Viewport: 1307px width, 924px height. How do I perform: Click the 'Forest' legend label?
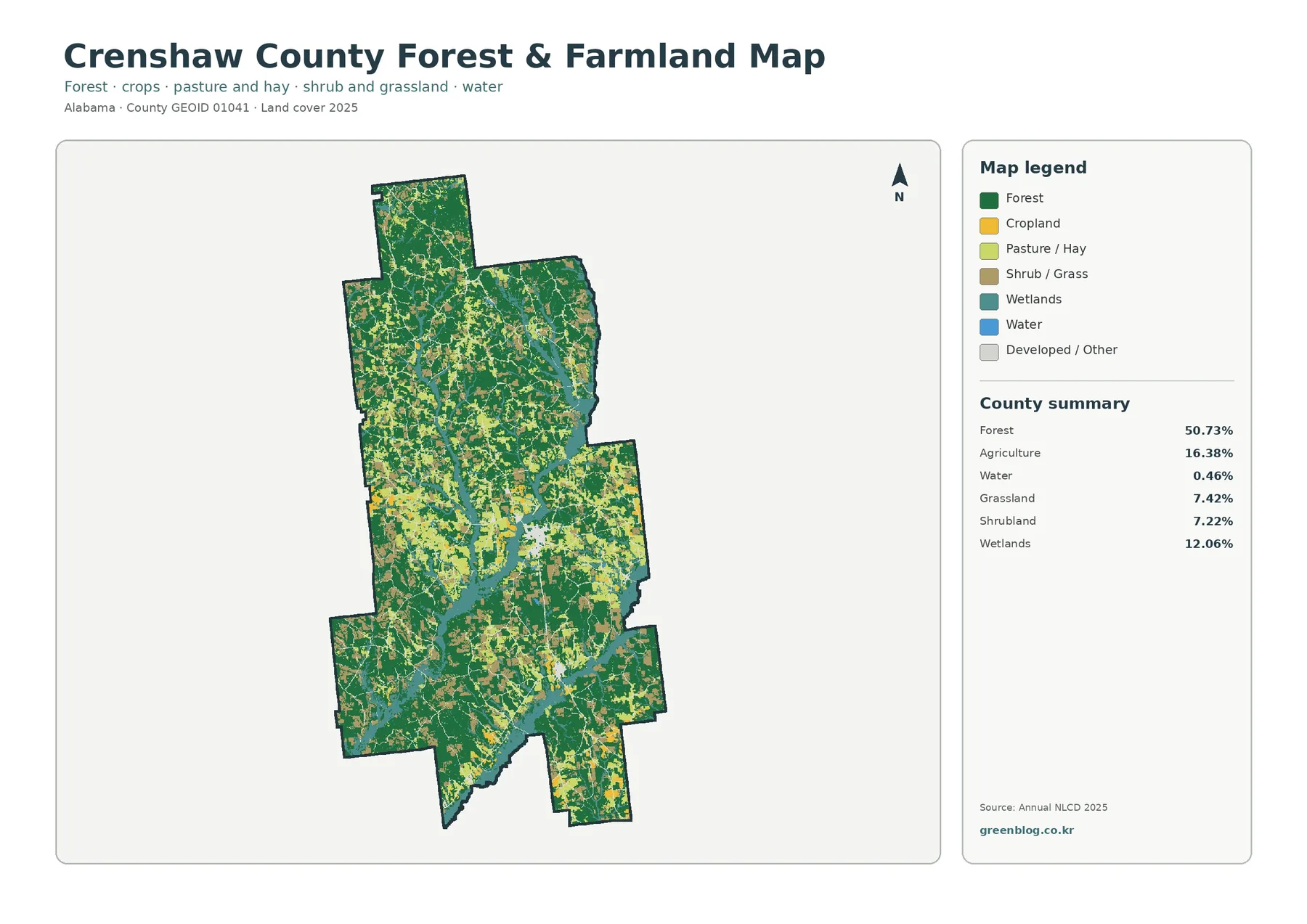(1024, 198)
